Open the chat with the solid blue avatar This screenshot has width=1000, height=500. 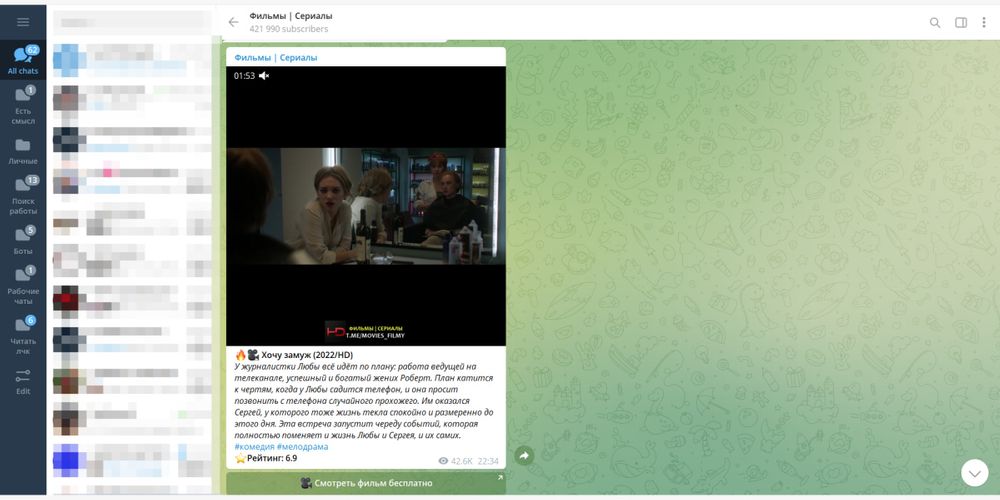tap(132, 460)
